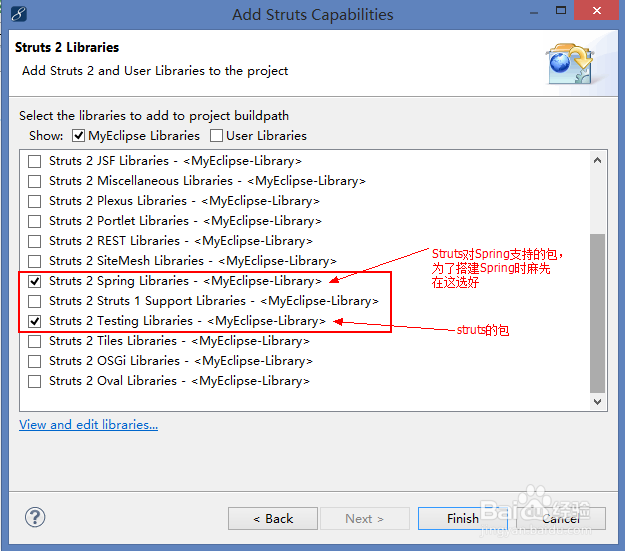The image size is (625, 551).
Task: Check Struts 2 Struts 1 Support Libraries checkbox
Action: [x=35, y=301]
